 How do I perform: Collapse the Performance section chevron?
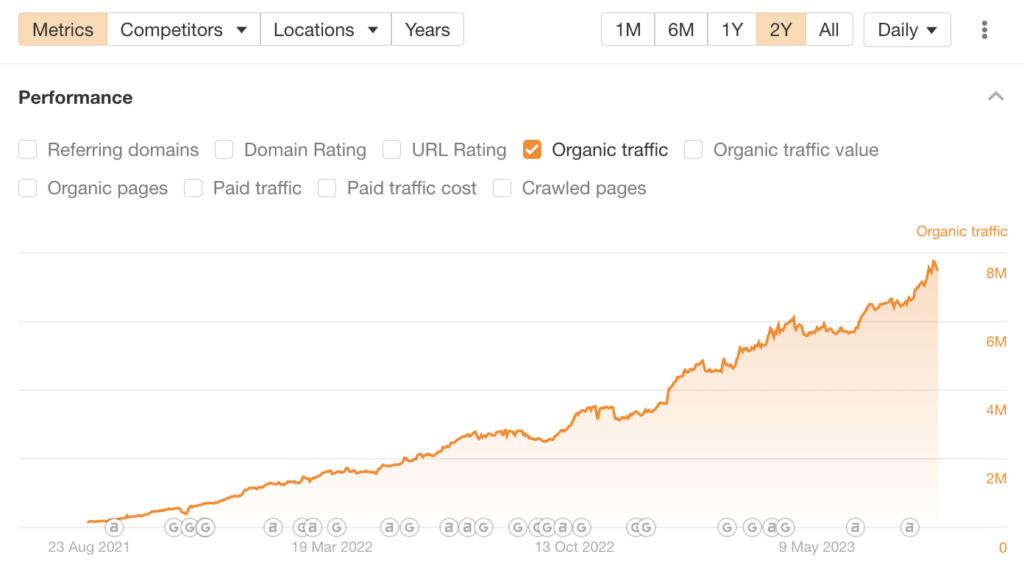[x=995, y=97]
